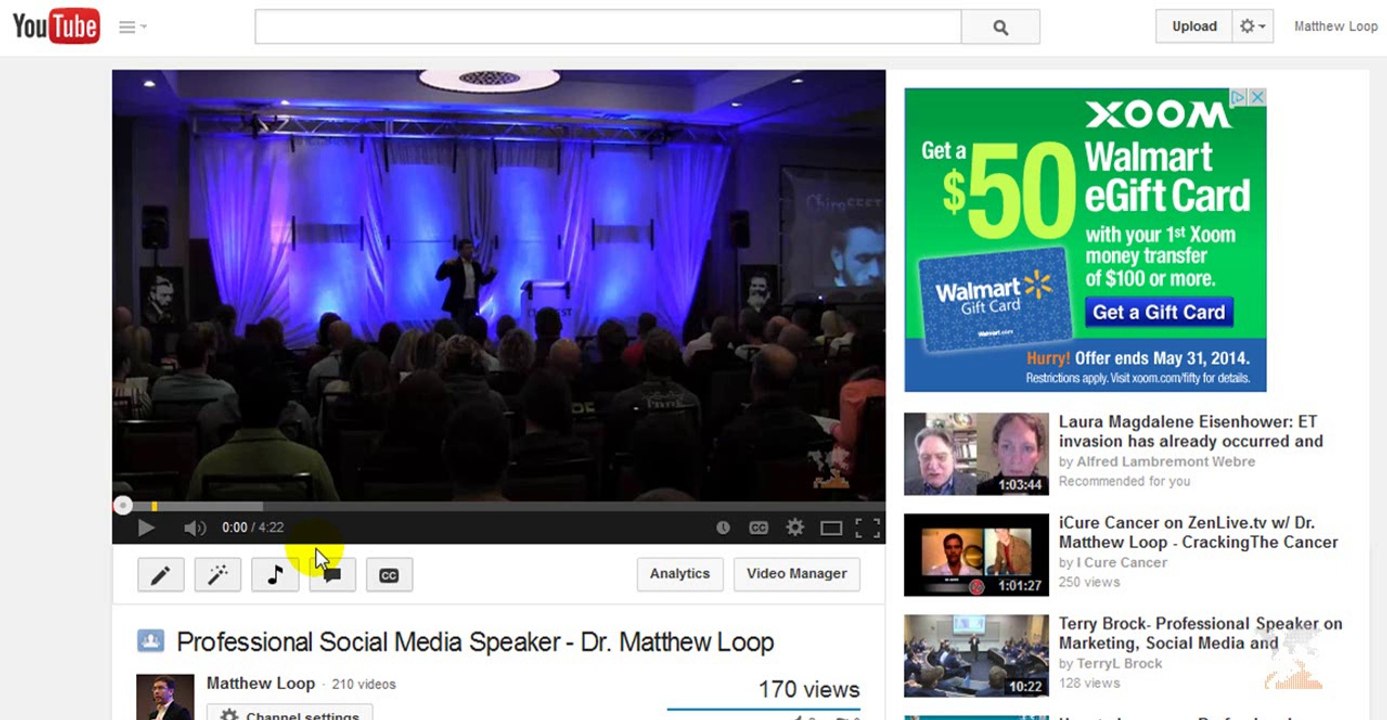Click the 250 views text under iCure
Image resolution: width=1387 pixels, height=720 pixels.
coord(1089,582)
